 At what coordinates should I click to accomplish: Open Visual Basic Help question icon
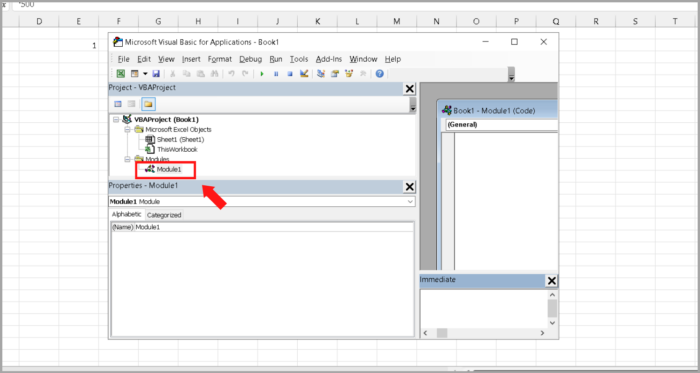(379, 74)
